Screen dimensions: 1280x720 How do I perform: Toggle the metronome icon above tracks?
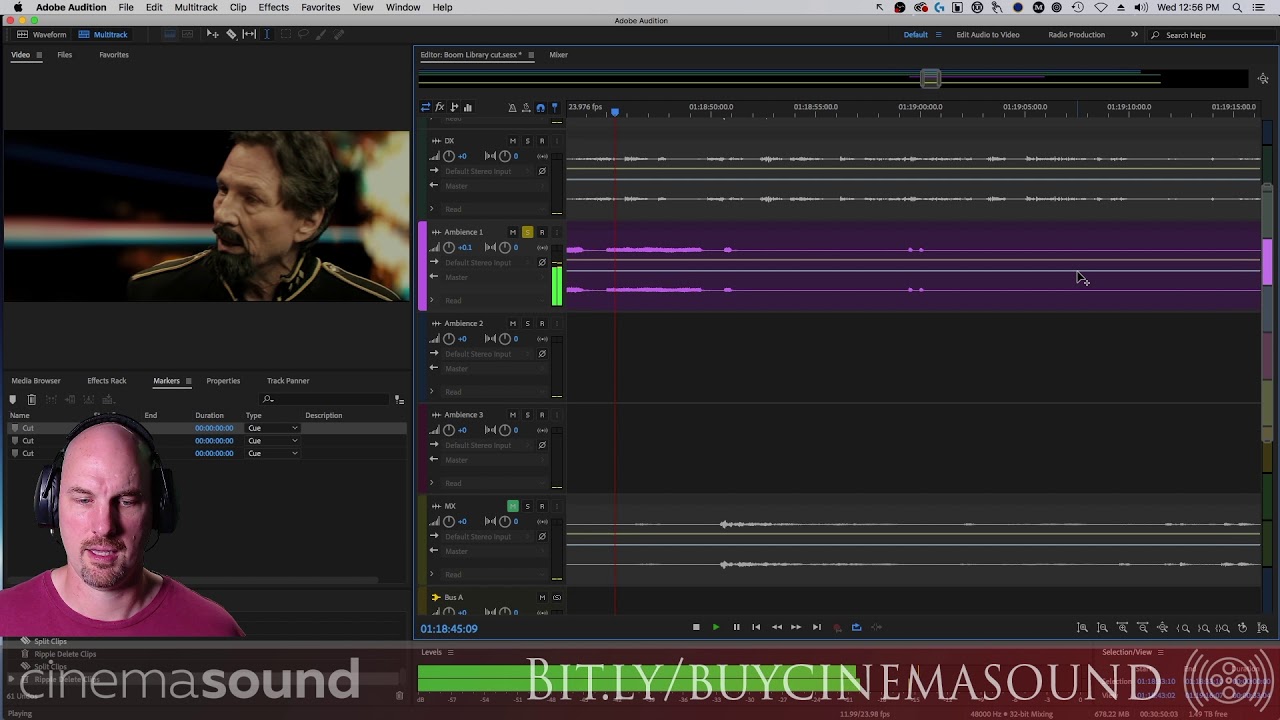512,107
